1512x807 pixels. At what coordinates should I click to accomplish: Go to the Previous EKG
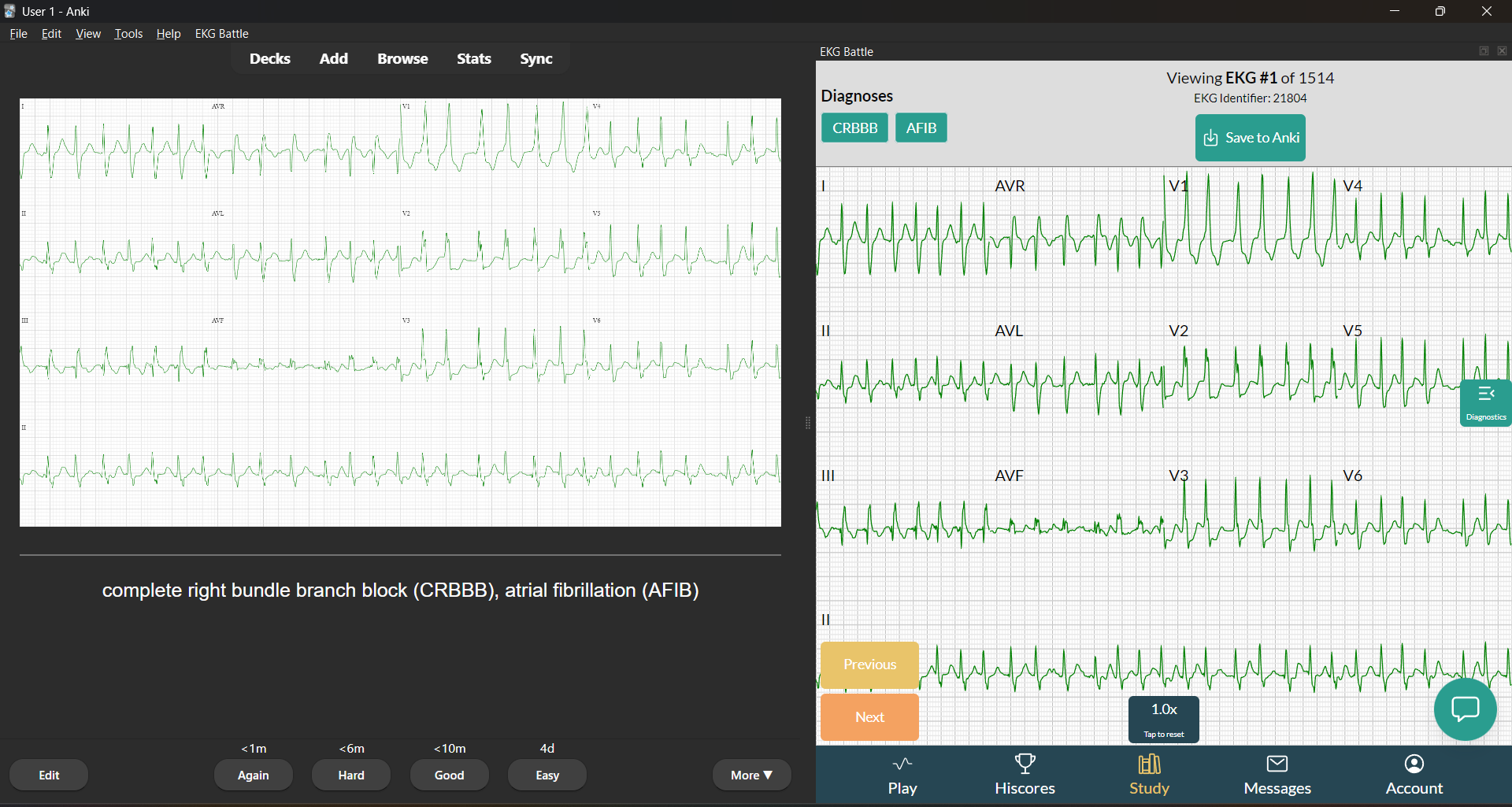pyautogui.click(x=869, y=664)
